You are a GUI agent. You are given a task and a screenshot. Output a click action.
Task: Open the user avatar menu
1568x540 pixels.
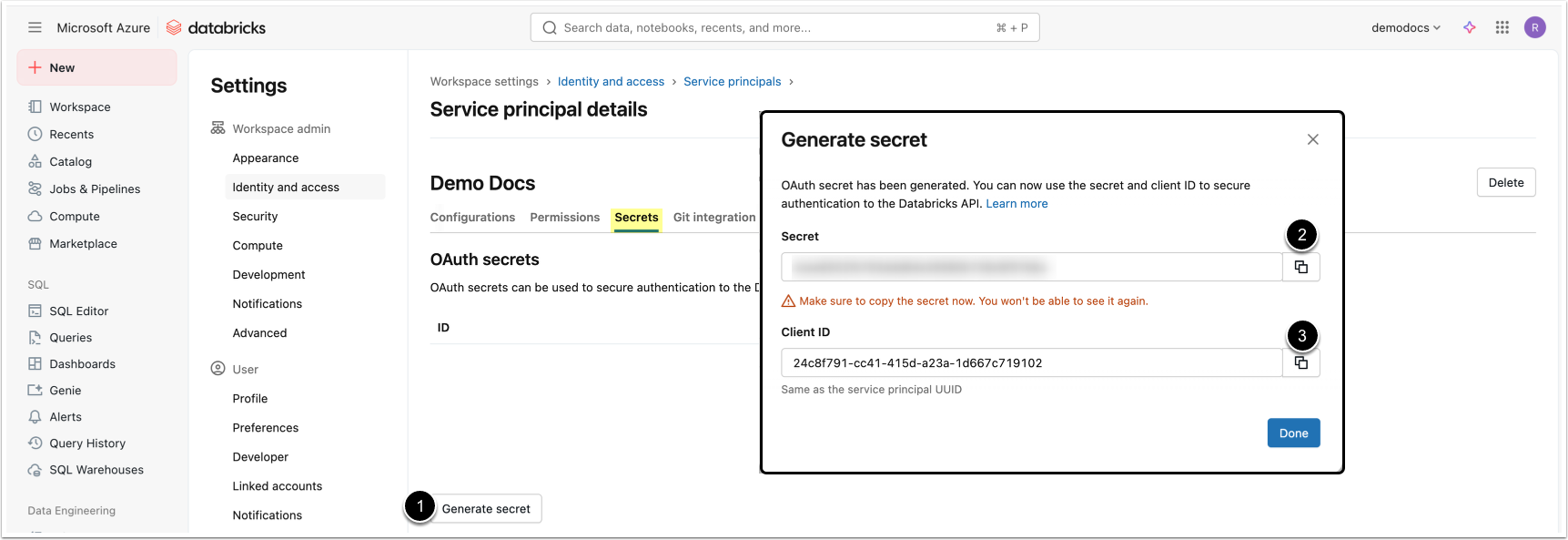[x=1535, y=28]
